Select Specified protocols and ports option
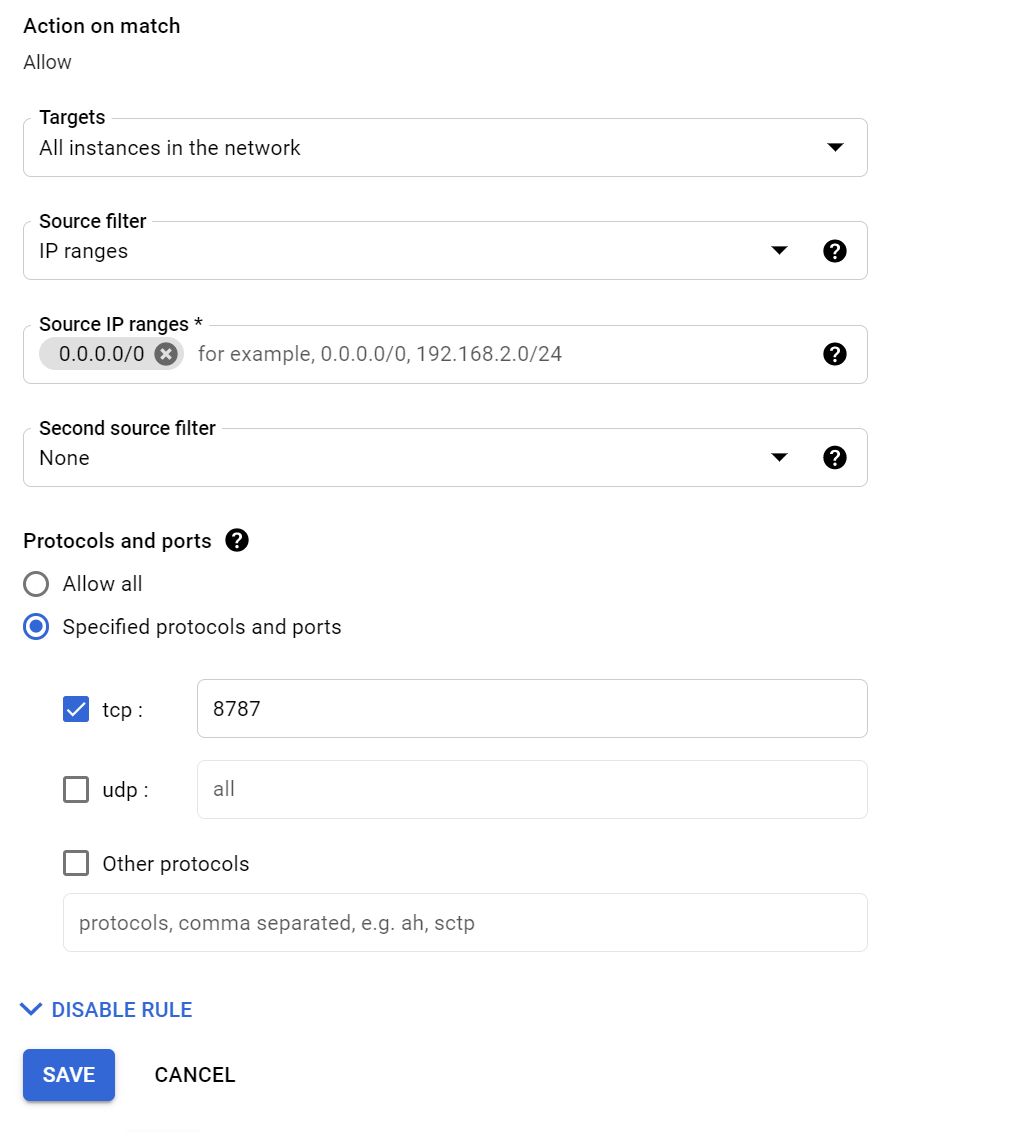 pos(36,627)
